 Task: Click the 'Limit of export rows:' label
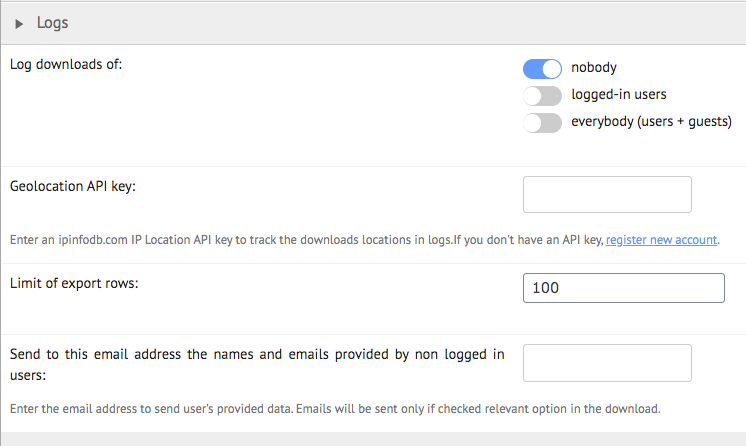[74, 283]
